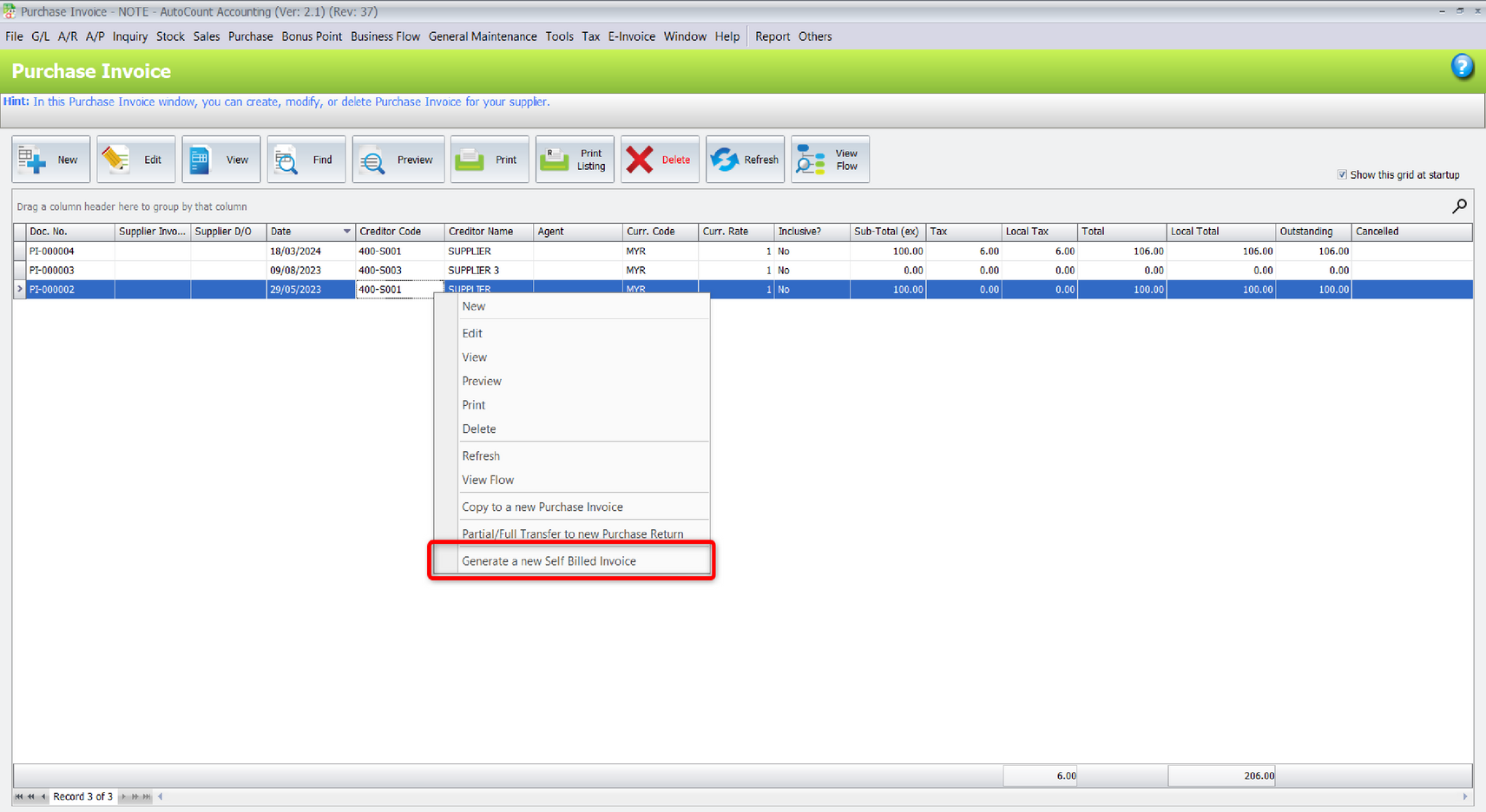Click the Cancelled column header
Screen dimensions: 1486x812
[1411, 232]
